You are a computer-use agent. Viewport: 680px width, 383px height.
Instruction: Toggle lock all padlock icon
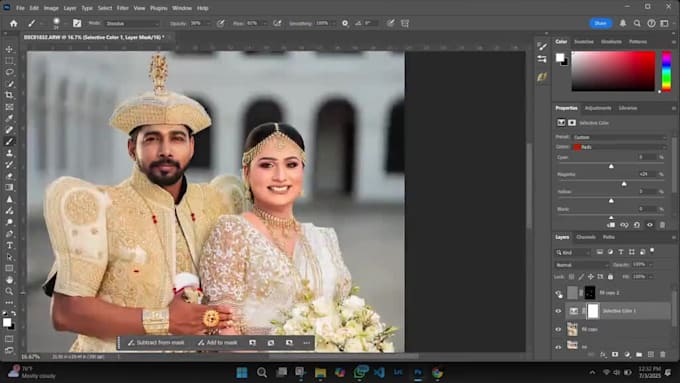point(611,276)
